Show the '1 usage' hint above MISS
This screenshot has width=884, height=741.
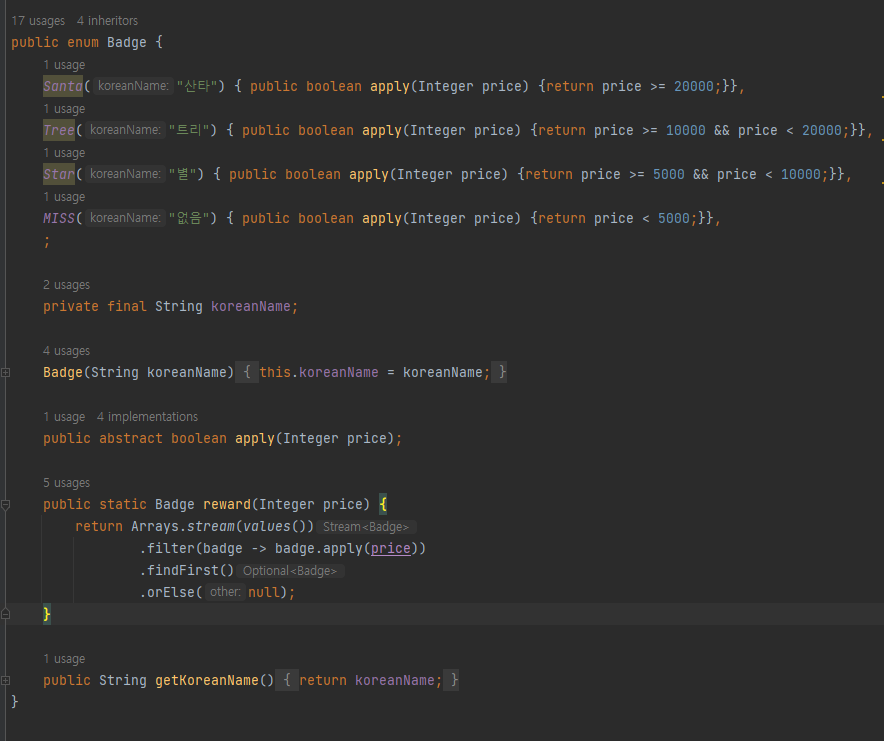[x=64, y=197]
